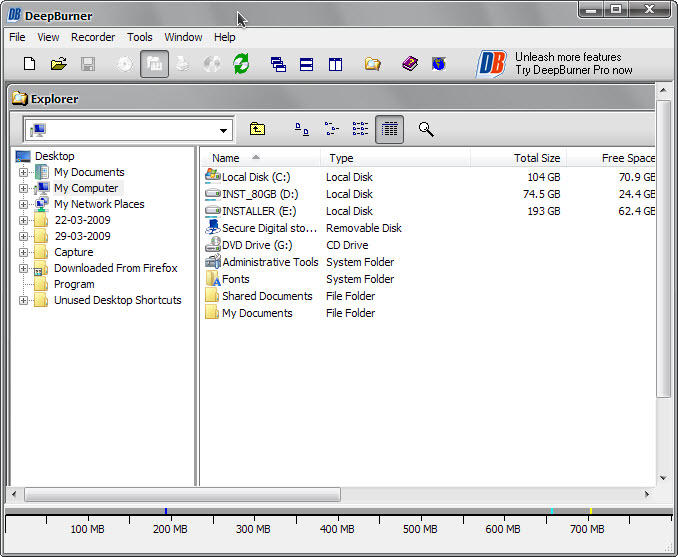
Task: Open the Recorder menu
Action: pos(93,37)
